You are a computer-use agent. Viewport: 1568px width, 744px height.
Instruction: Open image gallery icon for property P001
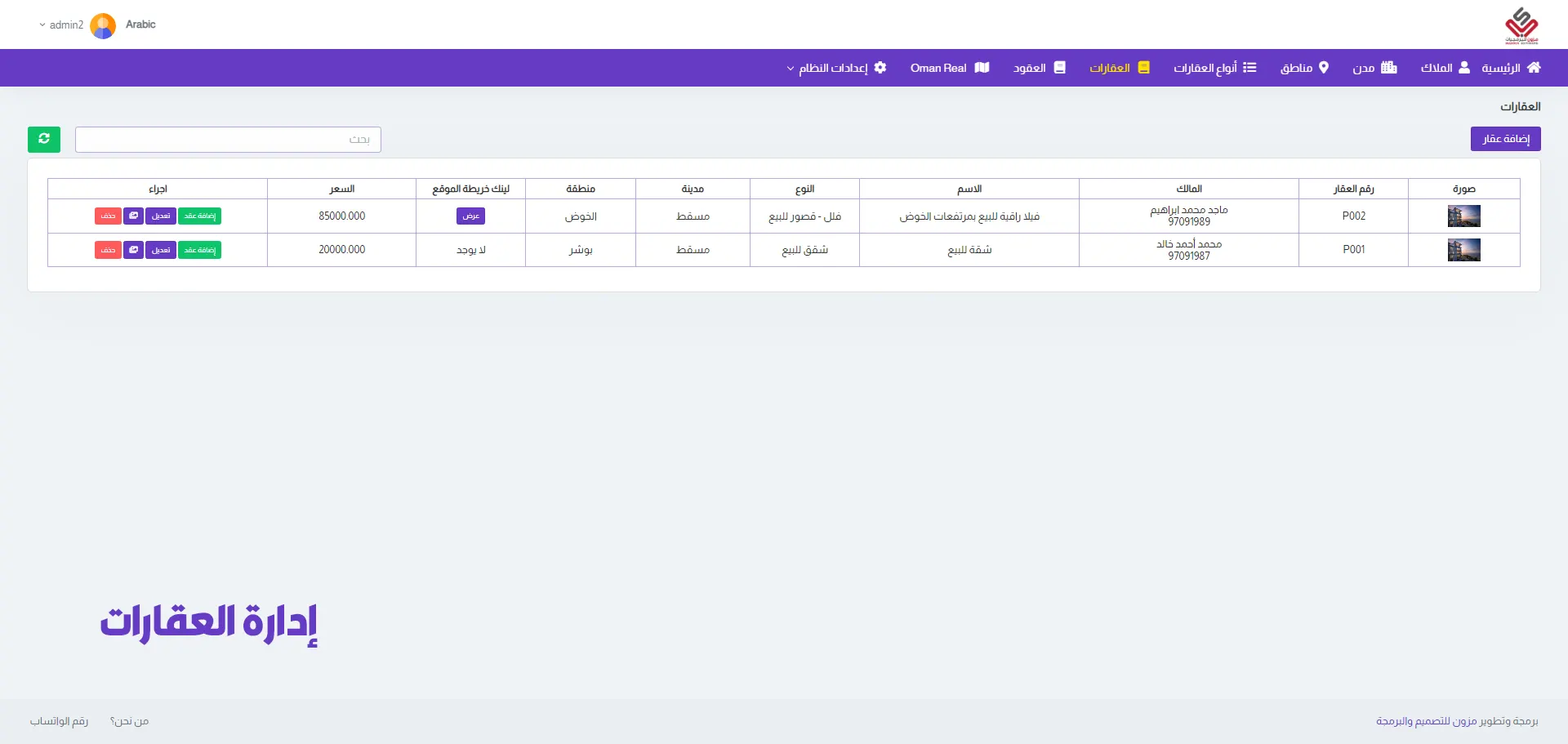(134, 250)
